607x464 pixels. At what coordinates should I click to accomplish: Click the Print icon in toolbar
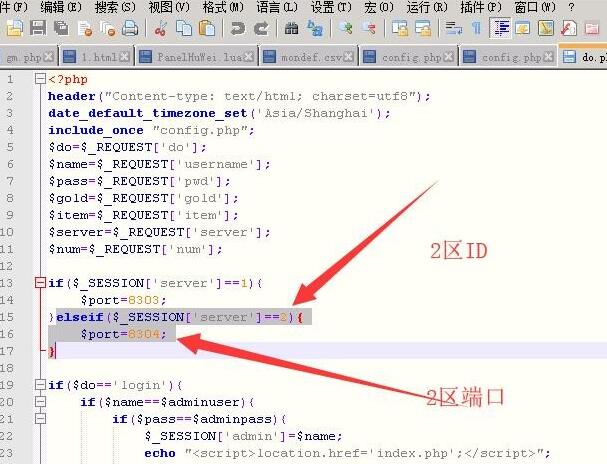131,29
